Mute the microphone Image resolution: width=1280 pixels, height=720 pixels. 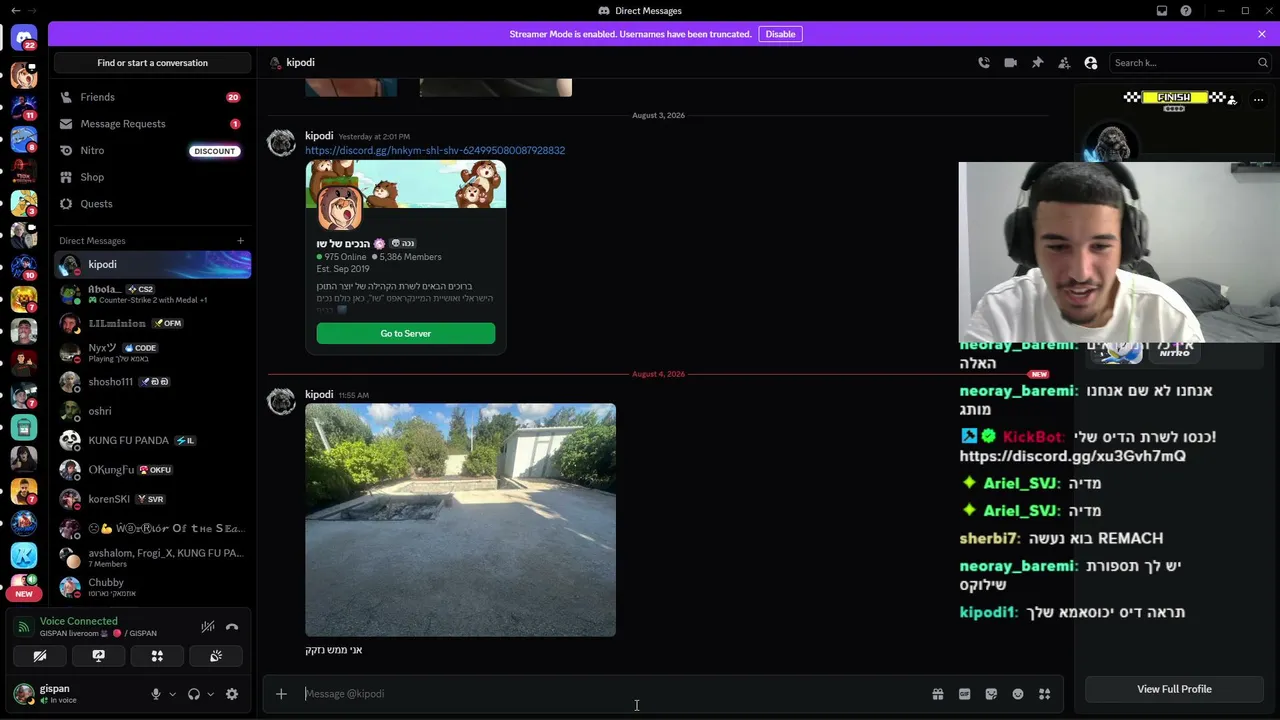tap(156, 694)
